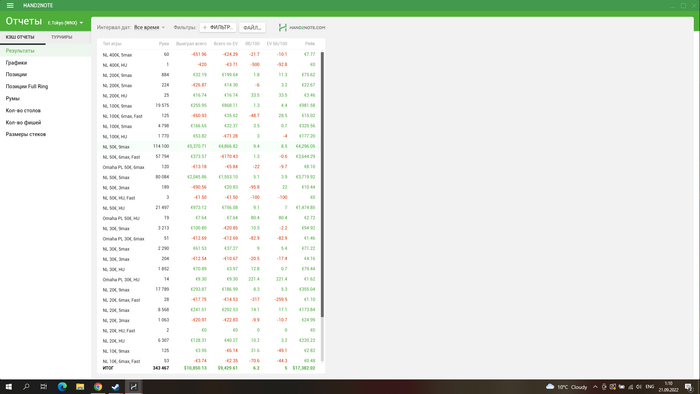
Task: Select the Omaha PL 50€, 6max row
Action: [x=209, y=167]
